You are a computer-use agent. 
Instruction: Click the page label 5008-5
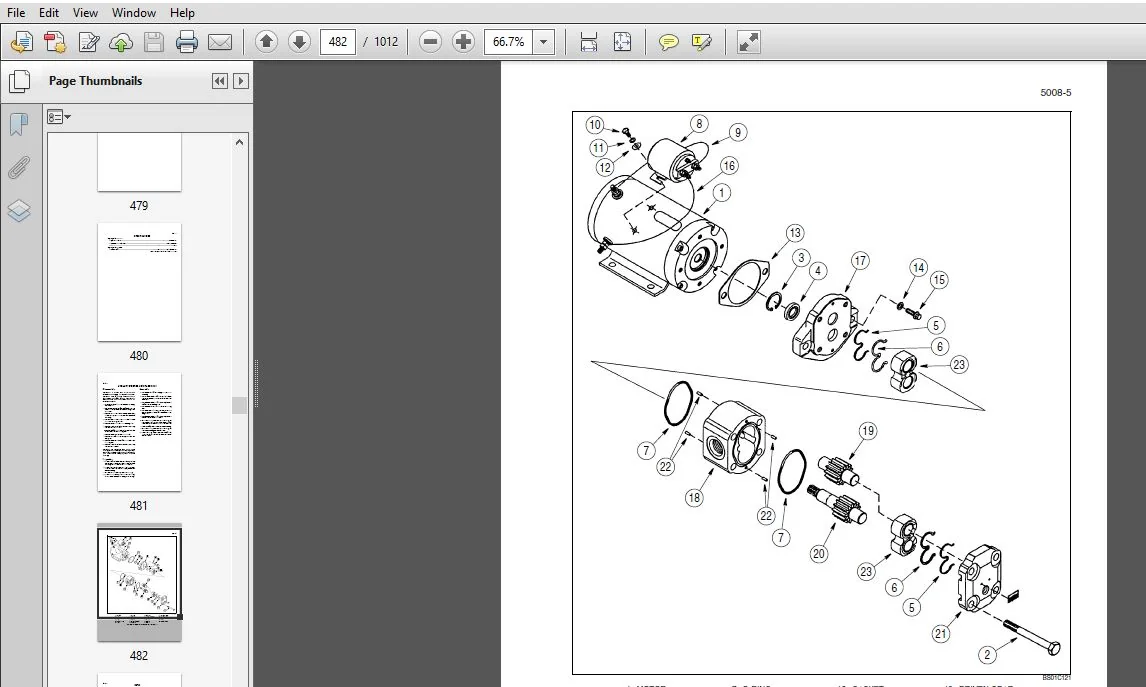pyautogui.click(x=1055, y=93)
